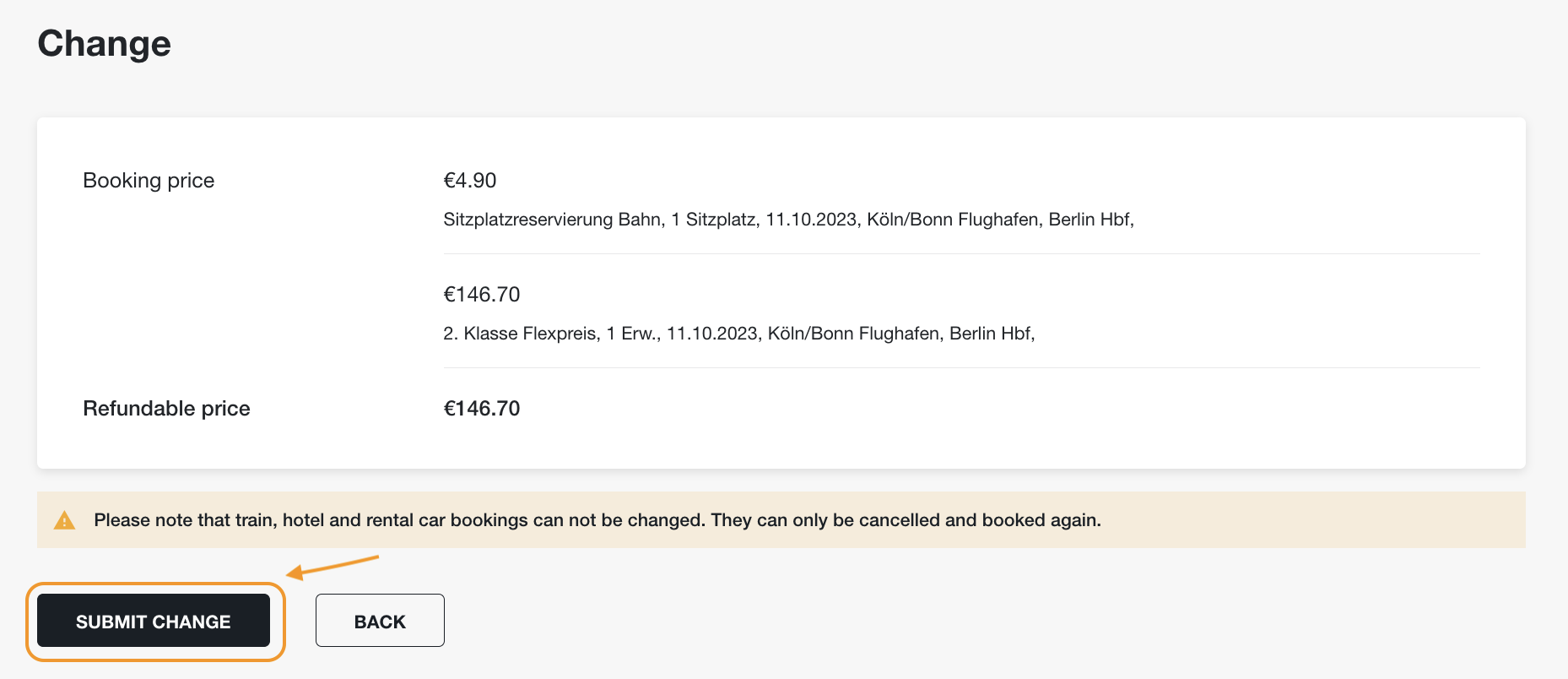Click the BACK button
Viewport: 1568px width, 679px height.
[380, 621]
